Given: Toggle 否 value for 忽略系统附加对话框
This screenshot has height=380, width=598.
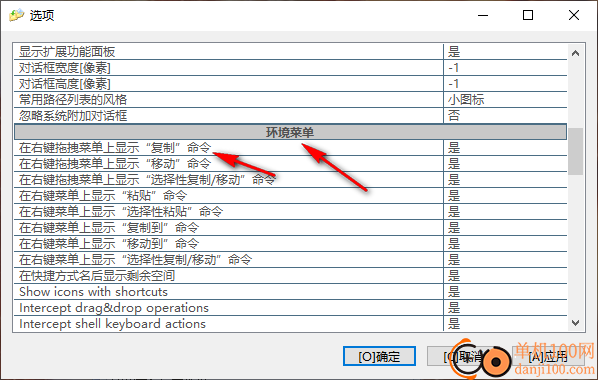Looking at the screenshot, I should pos(505,116).
